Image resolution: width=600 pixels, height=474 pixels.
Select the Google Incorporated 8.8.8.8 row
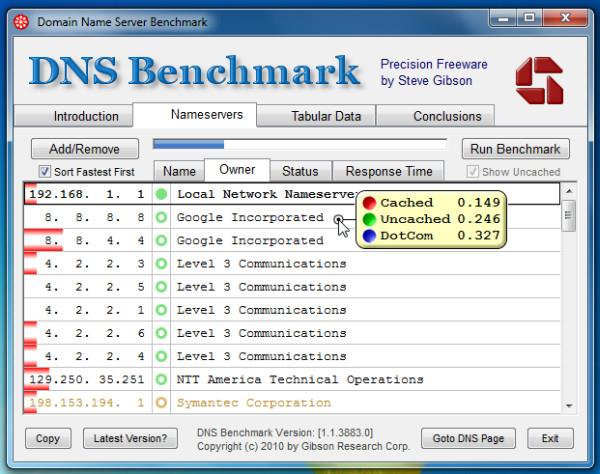(x=250, y=217)
